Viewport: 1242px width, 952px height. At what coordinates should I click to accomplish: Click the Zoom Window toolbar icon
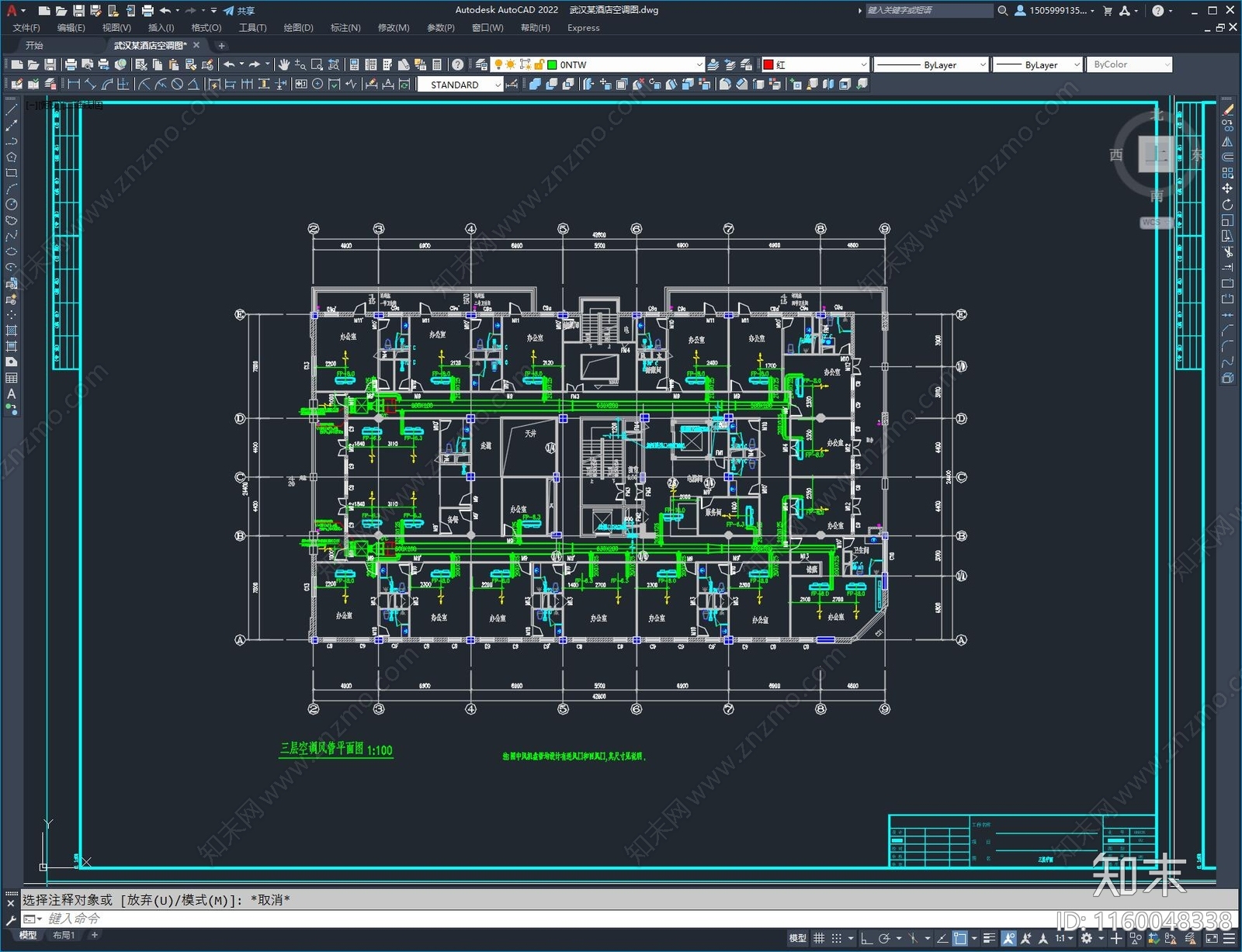point(317,64)
